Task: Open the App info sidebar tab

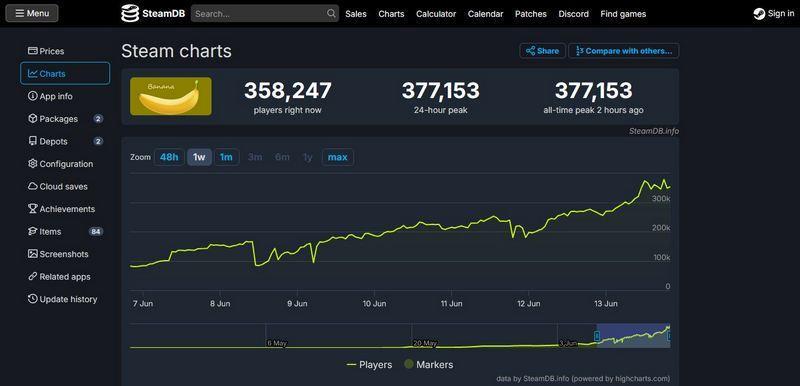Action: [65, 96]
